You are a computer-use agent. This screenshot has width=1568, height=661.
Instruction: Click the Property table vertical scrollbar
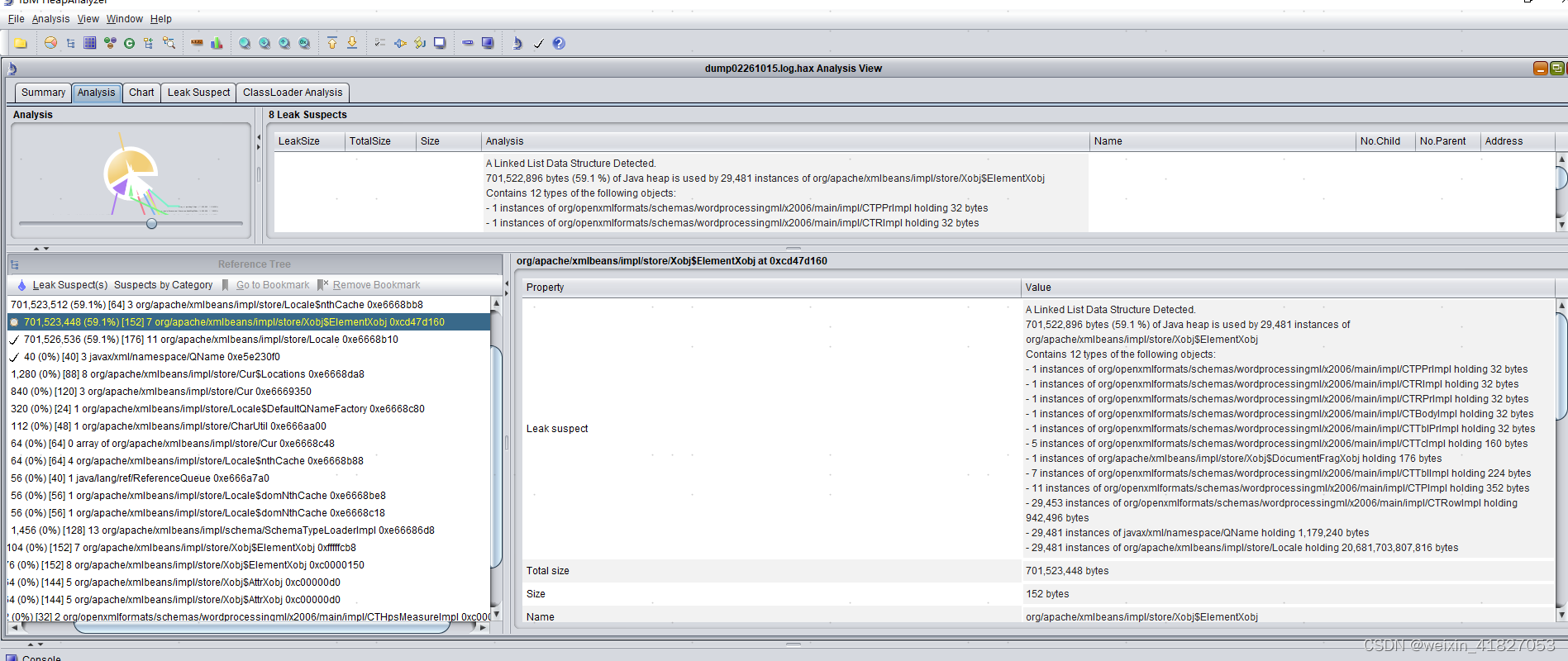[x=1561, y=366]
